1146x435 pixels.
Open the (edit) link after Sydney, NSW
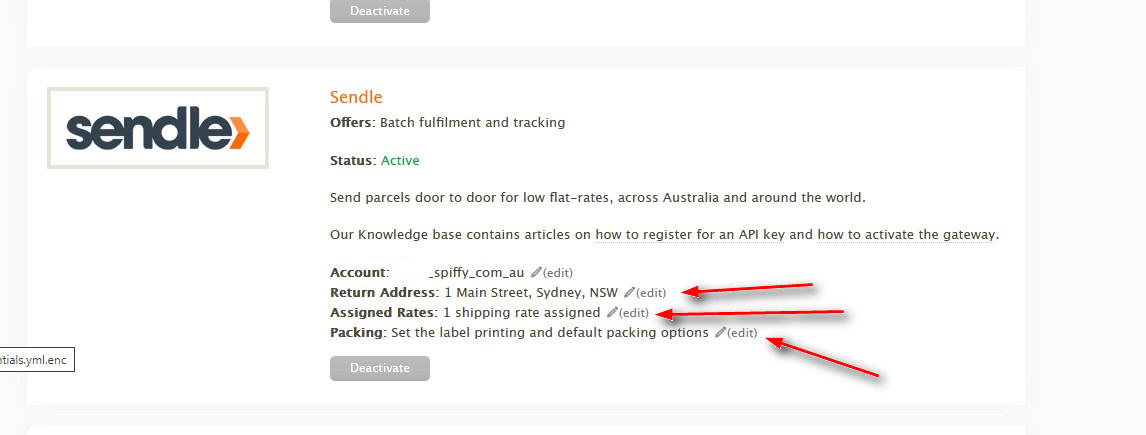pyautogui.click(x=651, y=293)
